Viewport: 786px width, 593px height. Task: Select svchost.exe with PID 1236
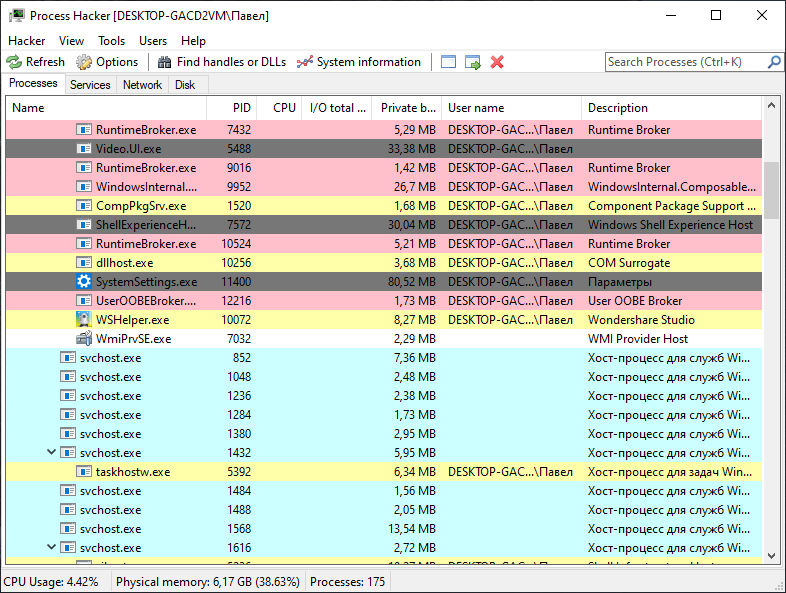pos(384,396)
